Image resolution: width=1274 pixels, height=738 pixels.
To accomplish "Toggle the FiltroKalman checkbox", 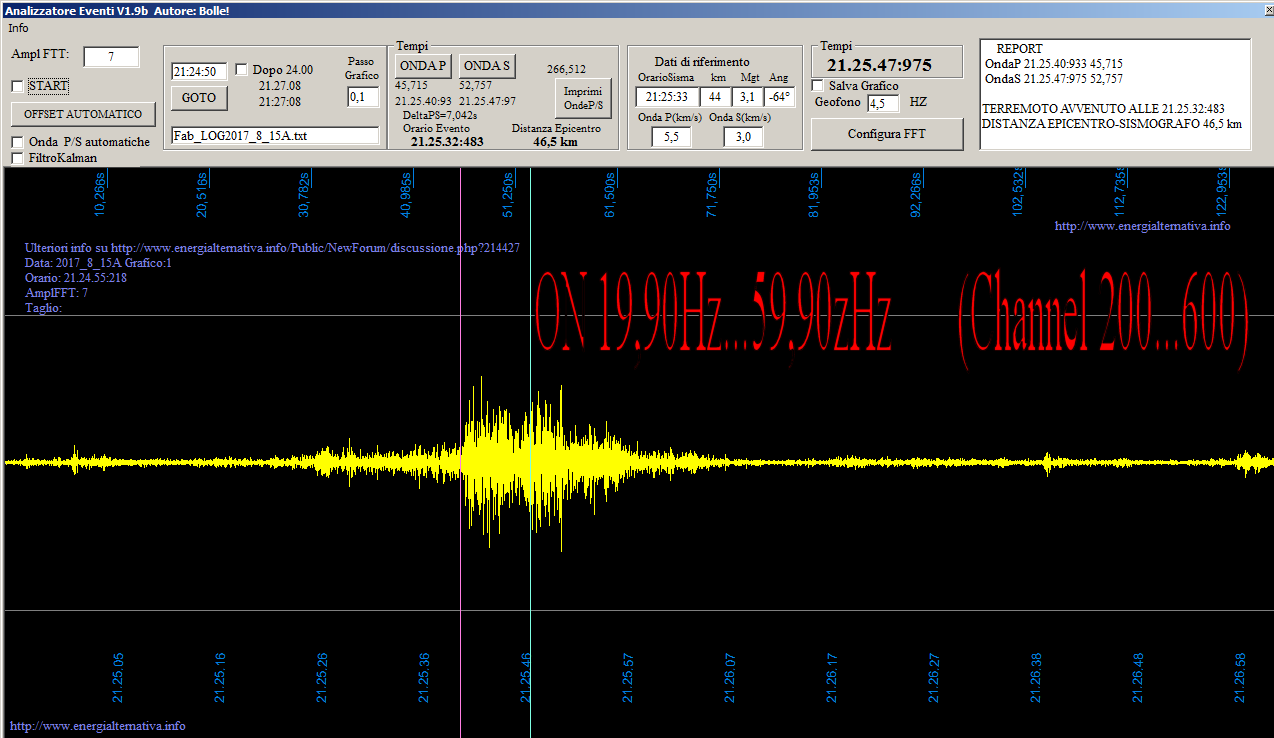I will 17,158.
